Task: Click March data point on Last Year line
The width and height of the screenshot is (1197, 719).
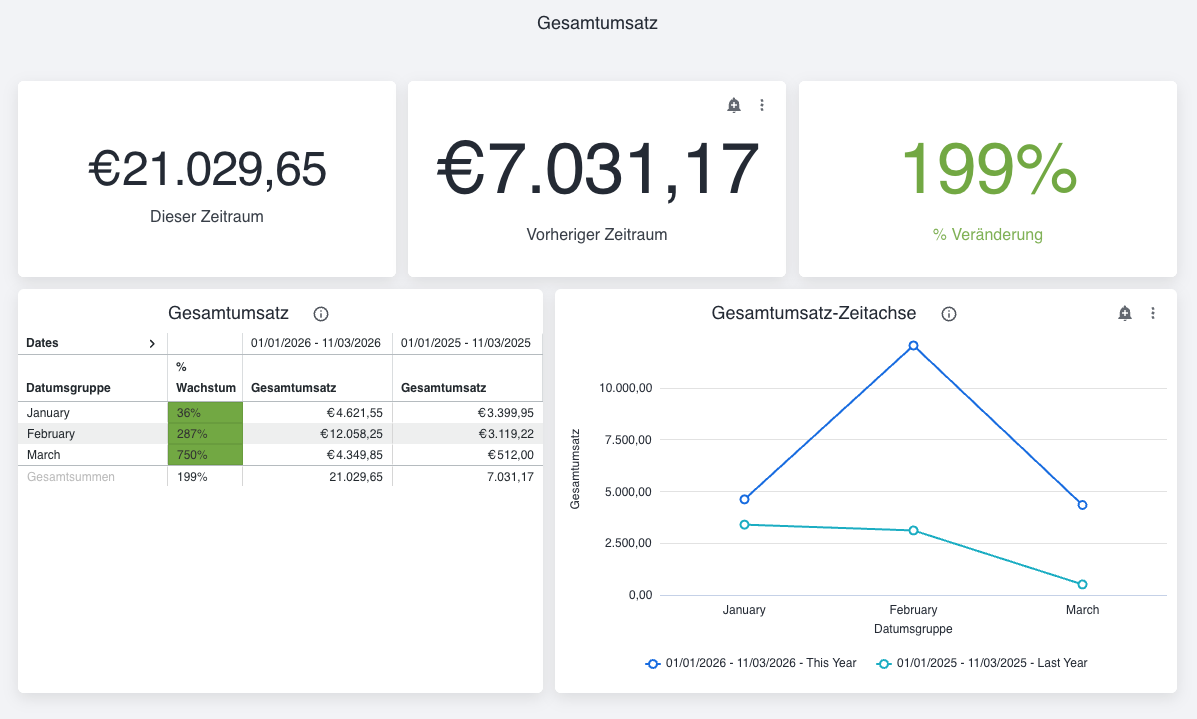Action: click(1082, 584)
